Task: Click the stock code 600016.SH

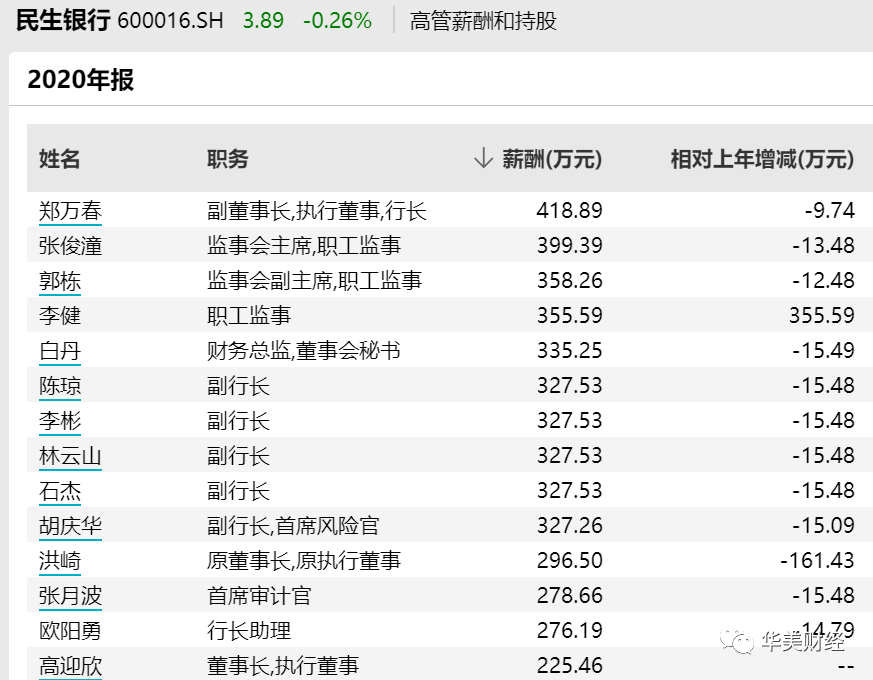Action: (x=170, y=21)
